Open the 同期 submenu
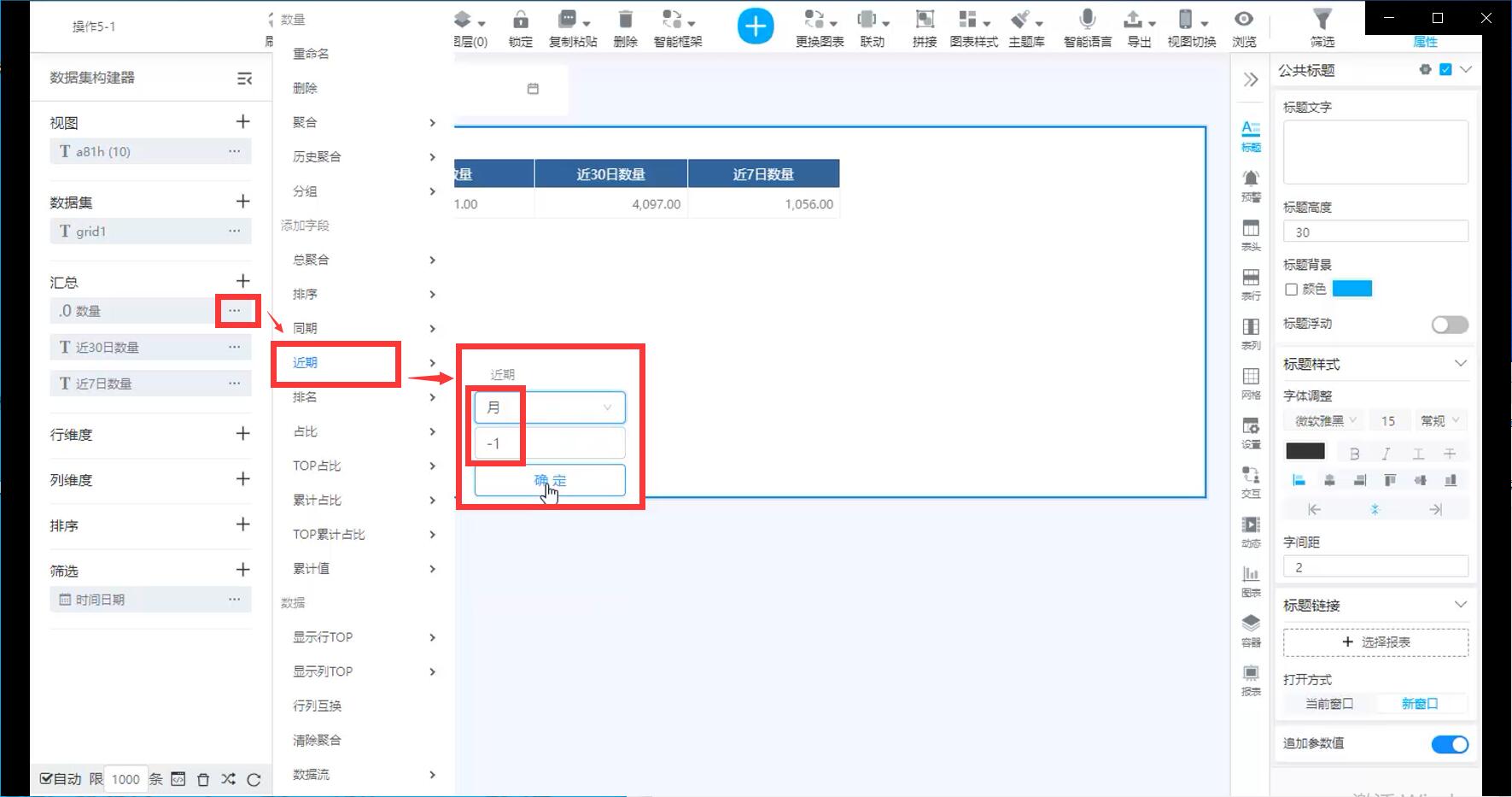This screenshot has width=1512, height=797. (363, 328)
